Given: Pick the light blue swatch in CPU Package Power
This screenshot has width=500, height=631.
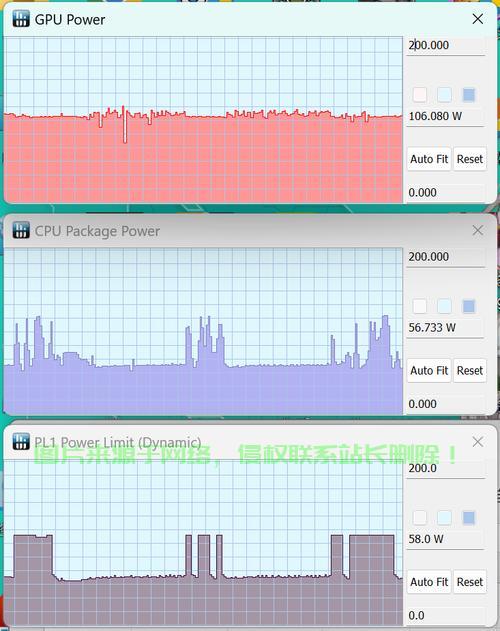Looking at the screenshot, I should click(x=444, y=306).
